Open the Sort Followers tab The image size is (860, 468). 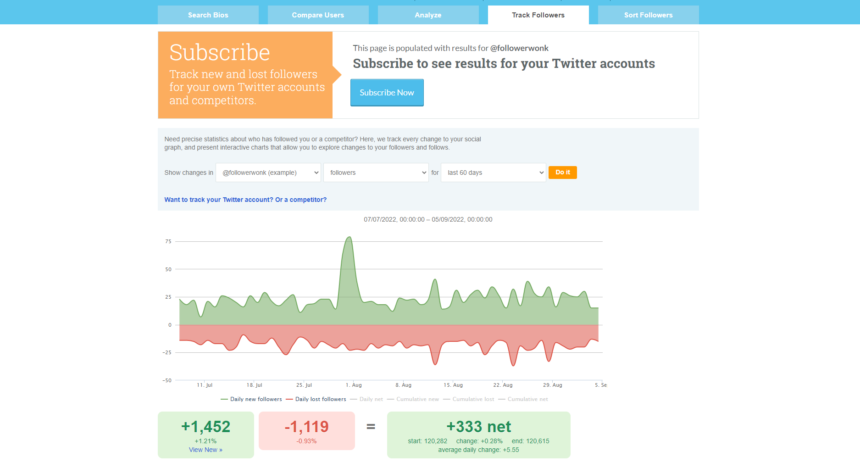[648, 15]
